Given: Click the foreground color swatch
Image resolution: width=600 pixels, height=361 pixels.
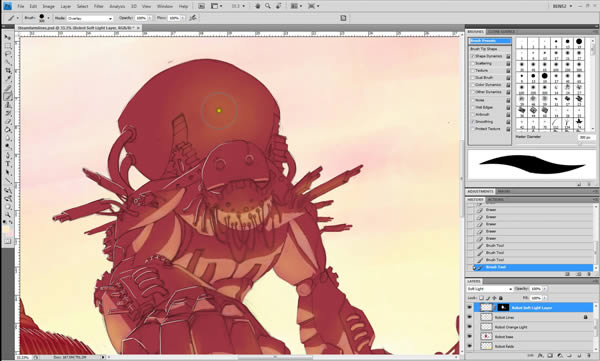Looking at the screenshot, I should coord(6,229).
